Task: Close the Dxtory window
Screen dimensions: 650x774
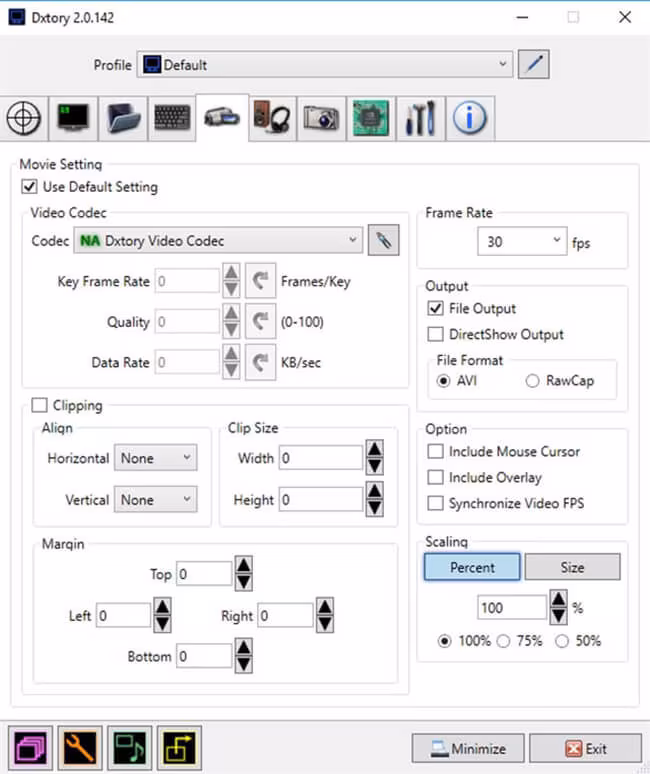Action: click(625, 17)
